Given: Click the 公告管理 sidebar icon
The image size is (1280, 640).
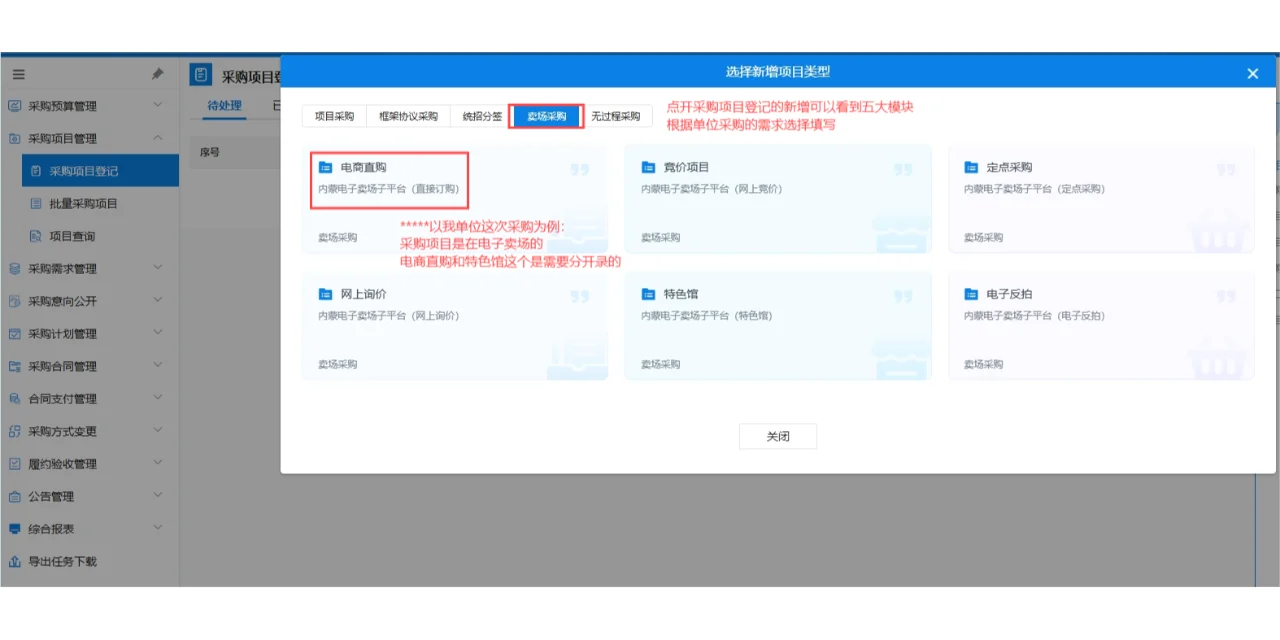Looking at the screenshot, I should click(15, 496).
